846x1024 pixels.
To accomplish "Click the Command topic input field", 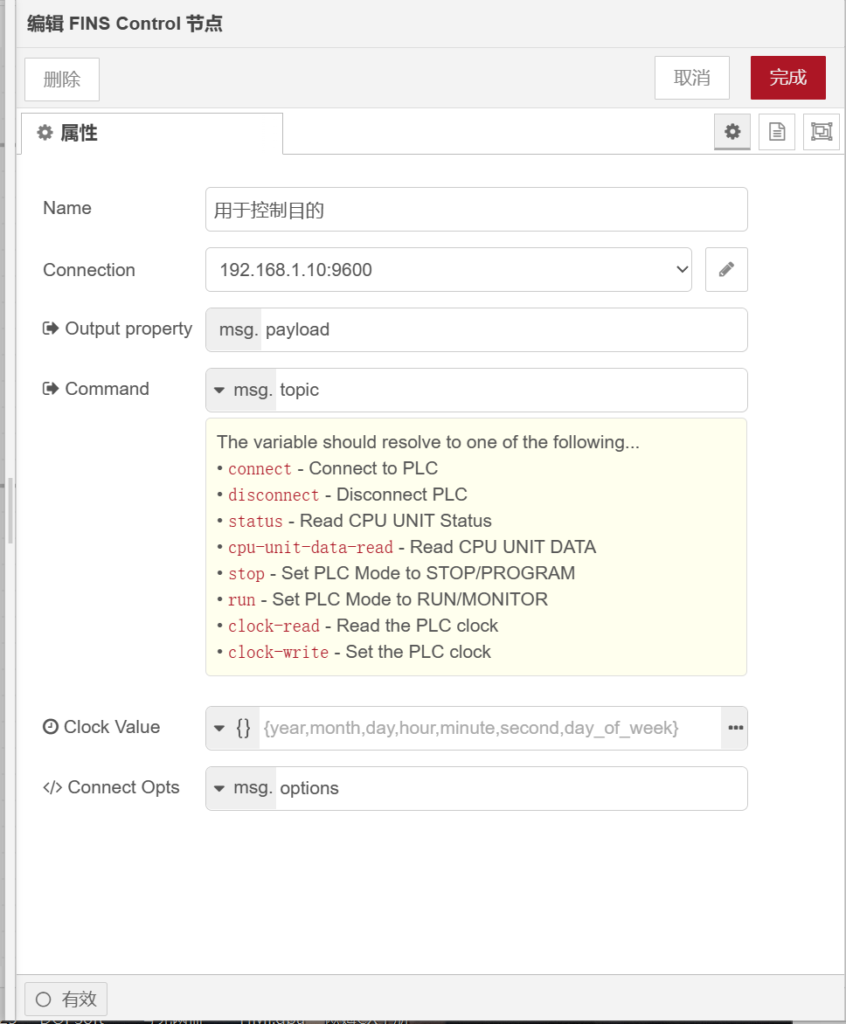I will [510, 390].
